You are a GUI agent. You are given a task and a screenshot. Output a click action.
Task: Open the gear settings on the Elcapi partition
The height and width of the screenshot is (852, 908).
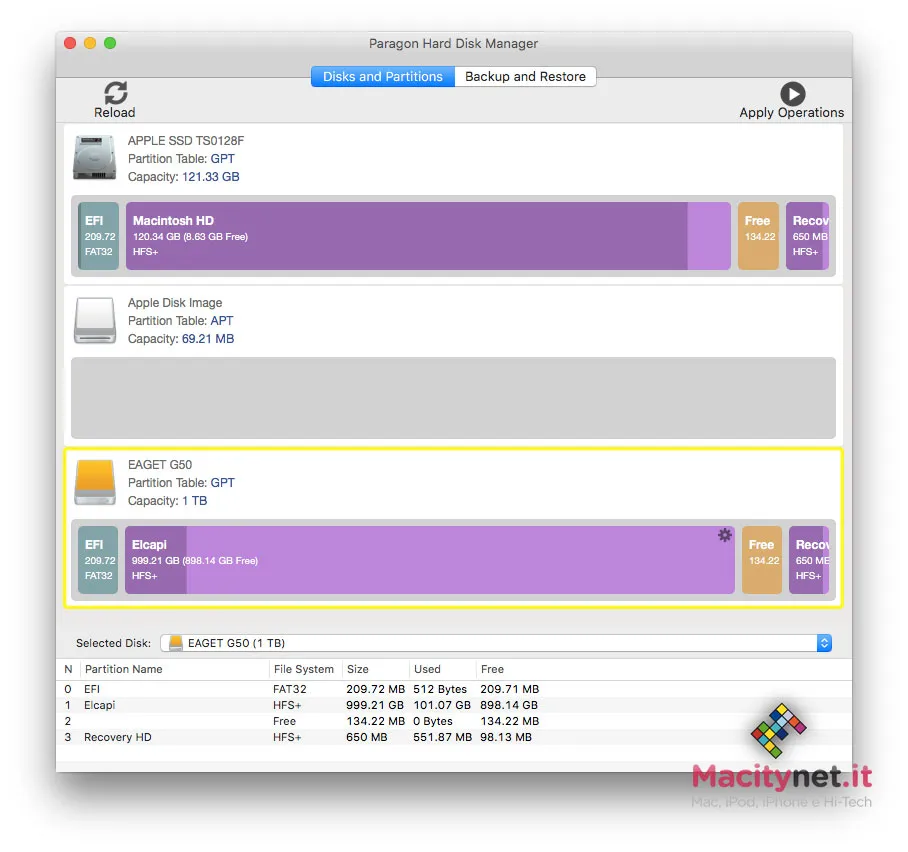[724, 535]
